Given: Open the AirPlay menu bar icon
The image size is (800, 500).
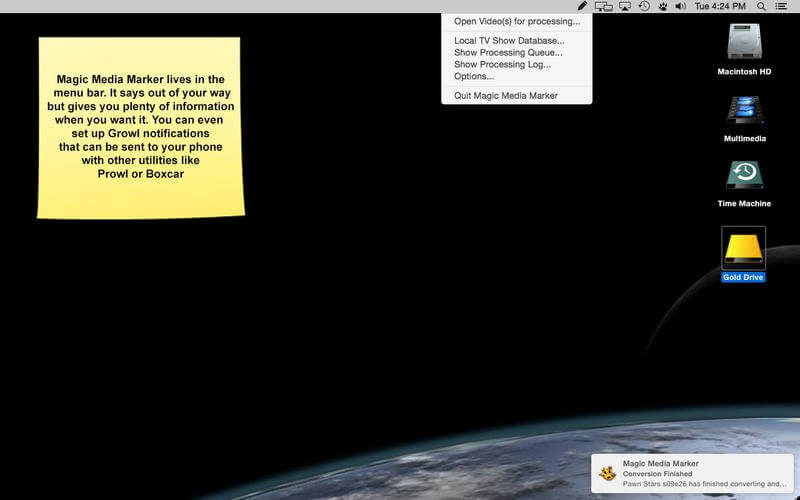Looking at the screenshot, I should point(625,6).
